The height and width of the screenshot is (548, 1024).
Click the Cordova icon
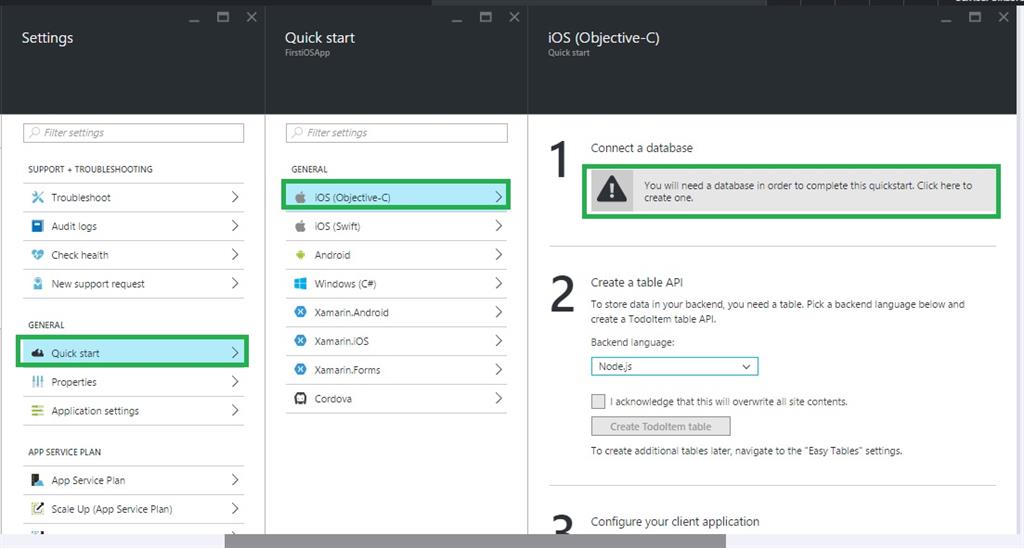click(x=300, y=399)
